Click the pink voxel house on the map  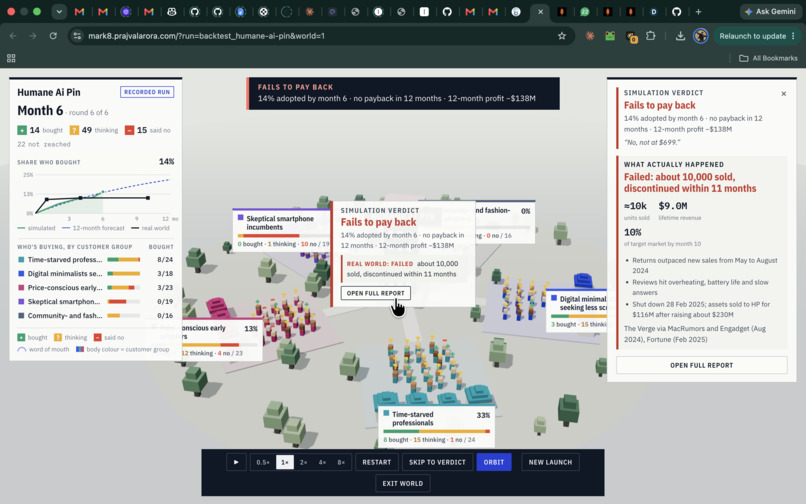[x=218, y=307]
